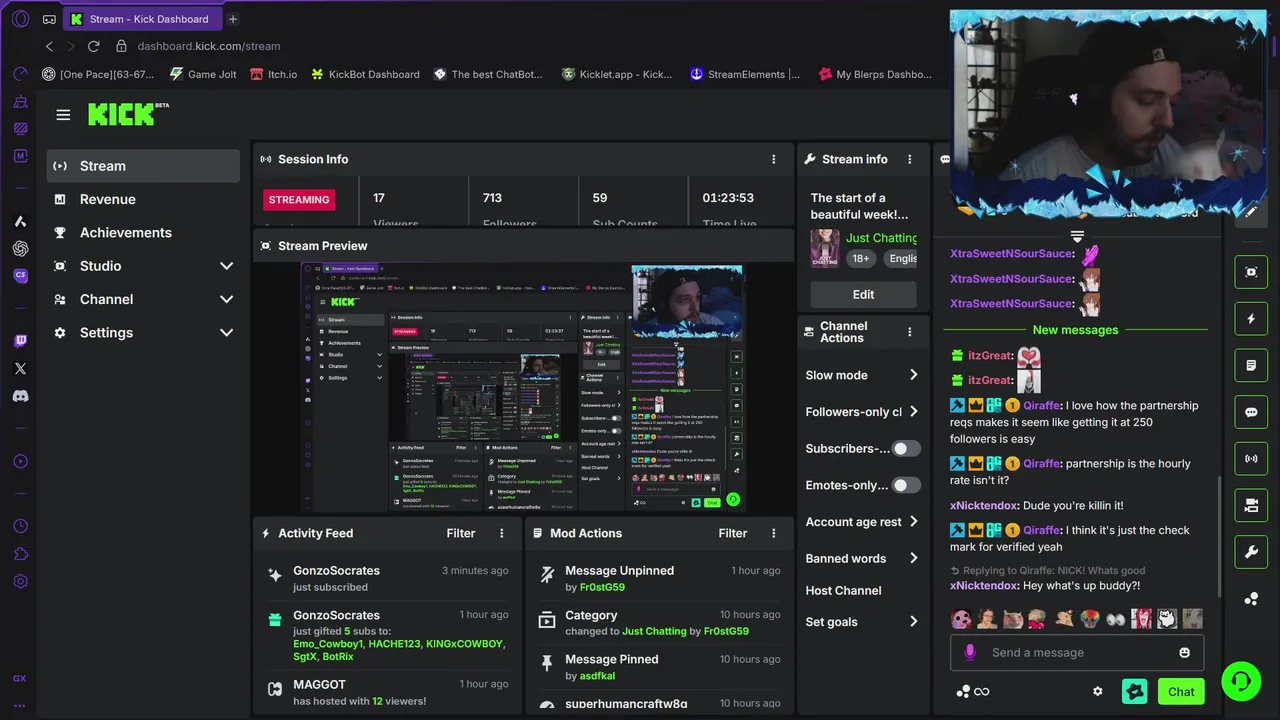This screenshot has height=720, width=1280.
Task: Click Filter in Activity Feed
Action: tap(461, 533)
